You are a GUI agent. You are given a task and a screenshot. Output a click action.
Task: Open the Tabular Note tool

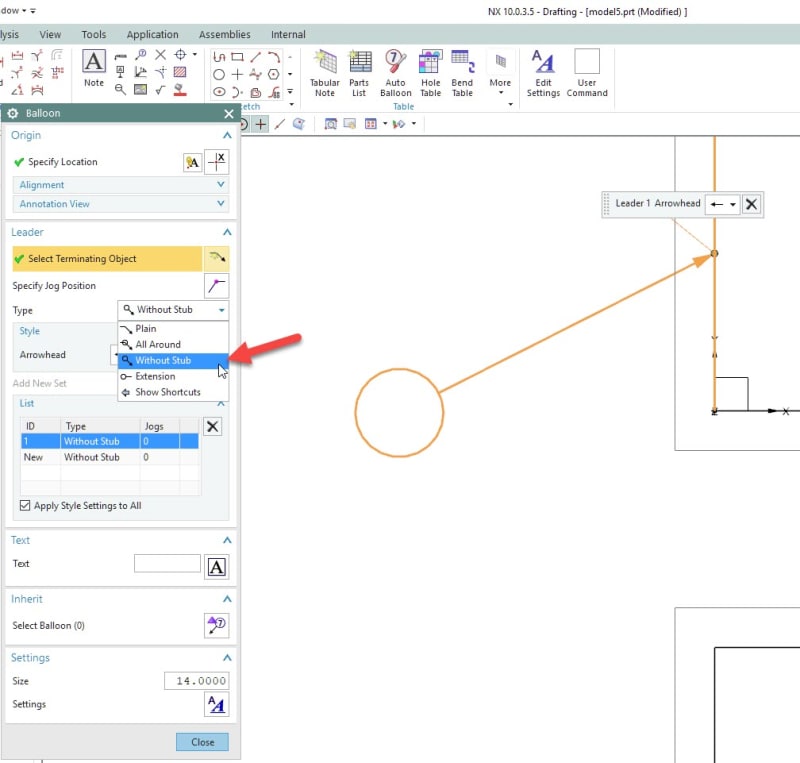click(x=324, y=73)
